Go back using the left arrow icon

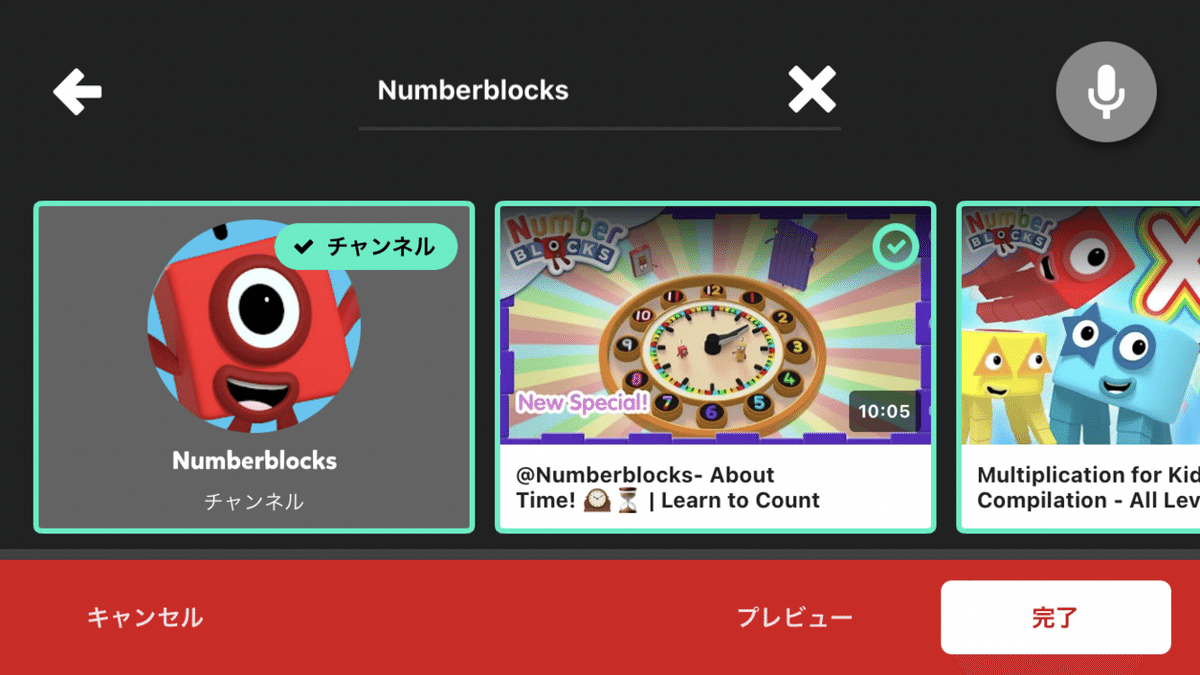click(x=77, y=92)
